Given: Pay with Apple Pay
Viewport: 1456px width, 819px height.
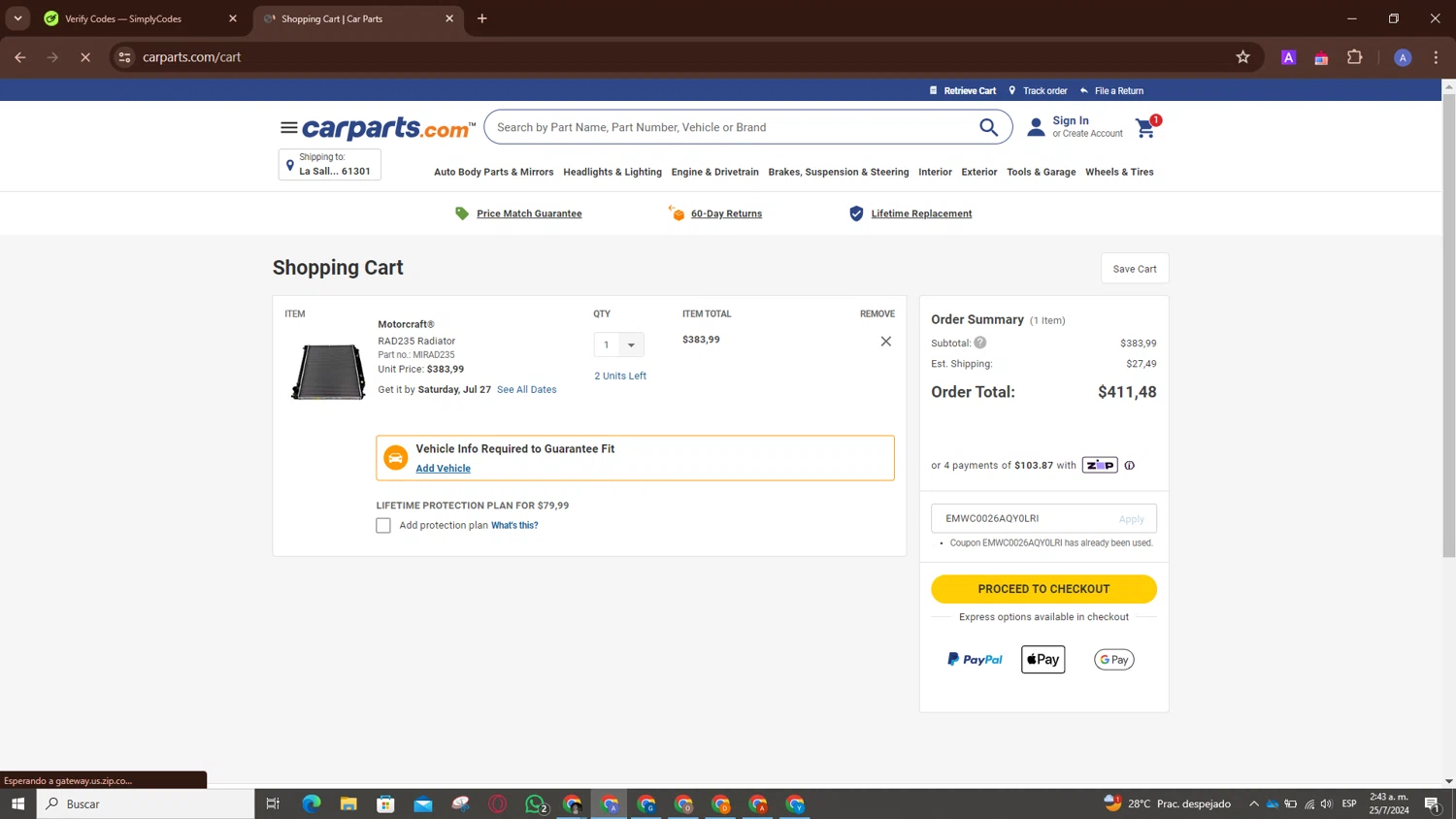Looking at the screenshot, I should click(x=1043, y=660).
